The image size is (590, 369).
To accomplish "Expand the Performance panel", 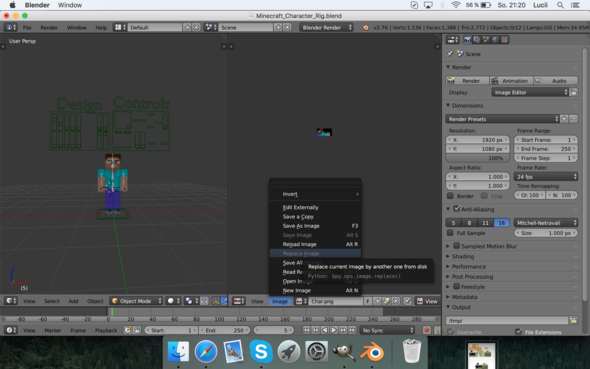I will pos(468,266).
